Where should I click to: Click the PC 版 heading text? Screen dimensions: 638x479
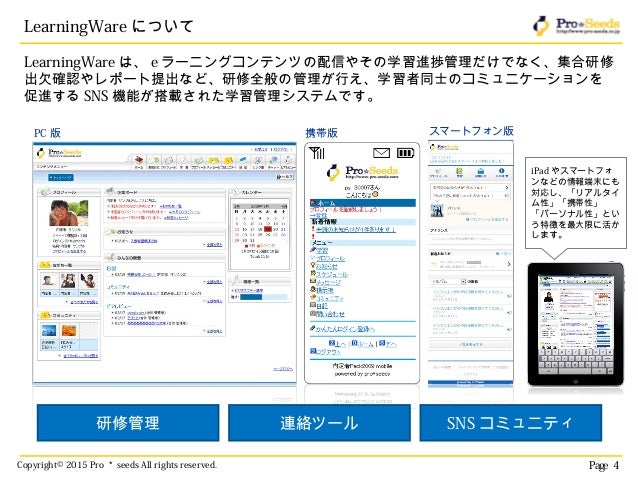[47, 133]
